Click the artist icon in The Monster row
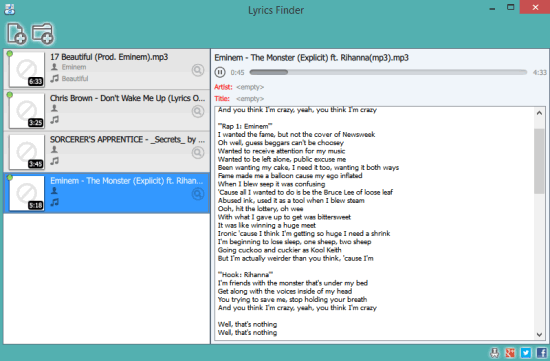This screenshot has height=361, width=550. click(x=54, y=190)
